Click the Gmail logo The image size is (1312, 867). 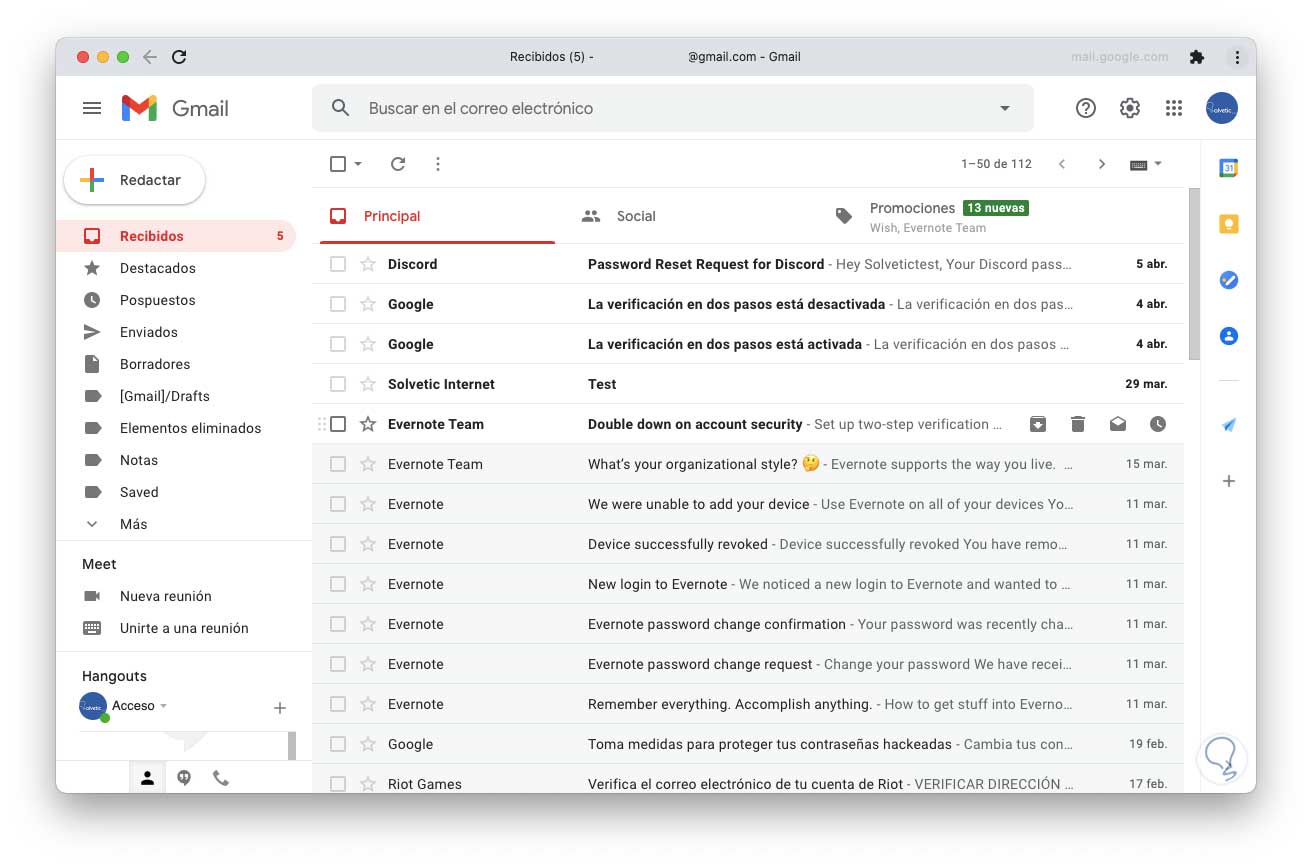[x=175, y=108]
